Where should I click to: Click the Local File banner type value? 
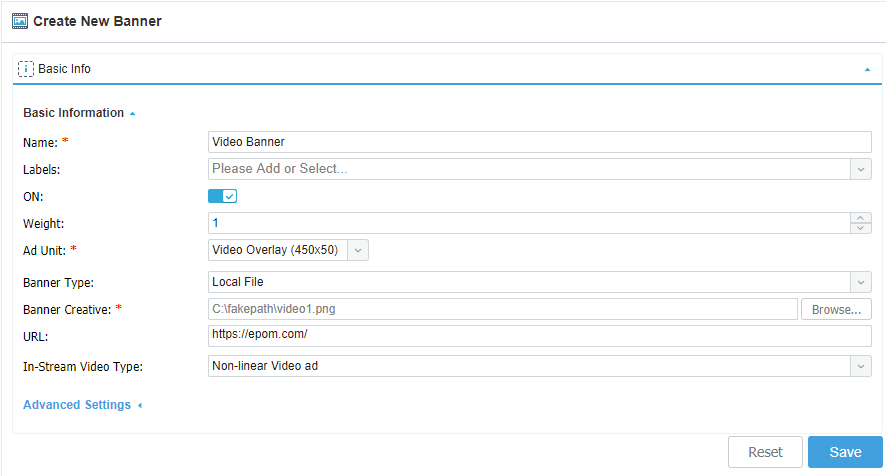point(238,282)
